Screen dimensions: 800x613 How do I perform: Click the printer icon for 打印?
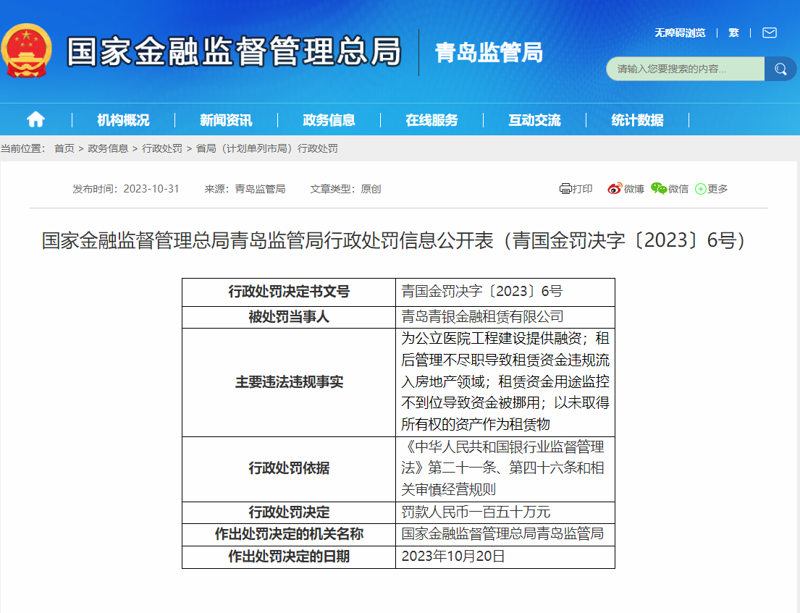pyautogui.click(x=565, y=189)
